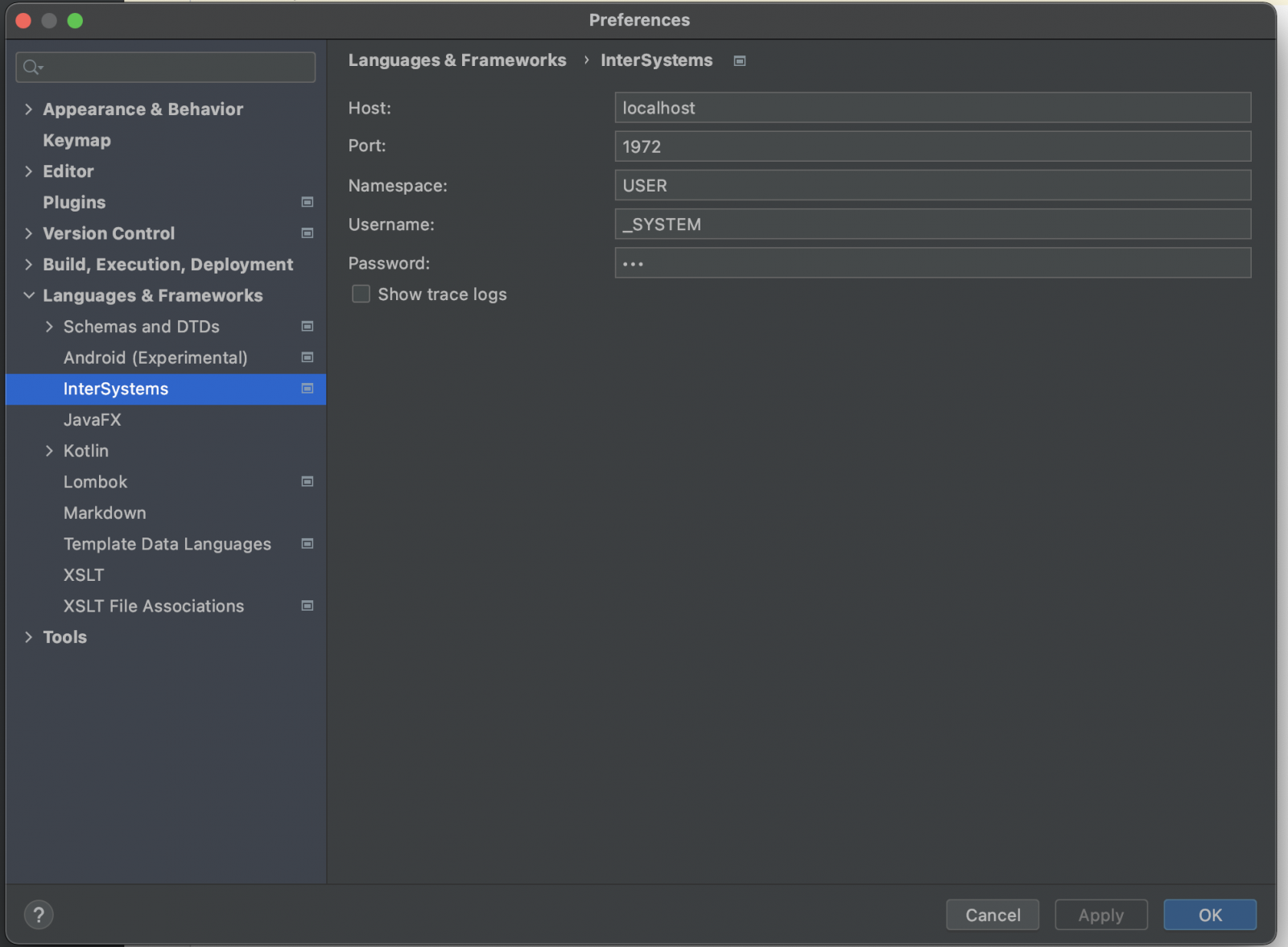Expand the Kotlin settings node

pos(49,451)
